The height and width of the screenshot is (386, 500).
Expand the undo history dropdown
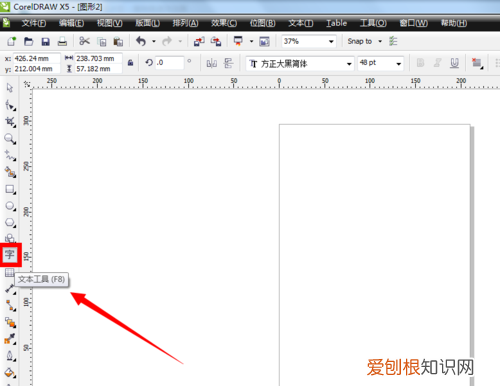coord(154,41)
